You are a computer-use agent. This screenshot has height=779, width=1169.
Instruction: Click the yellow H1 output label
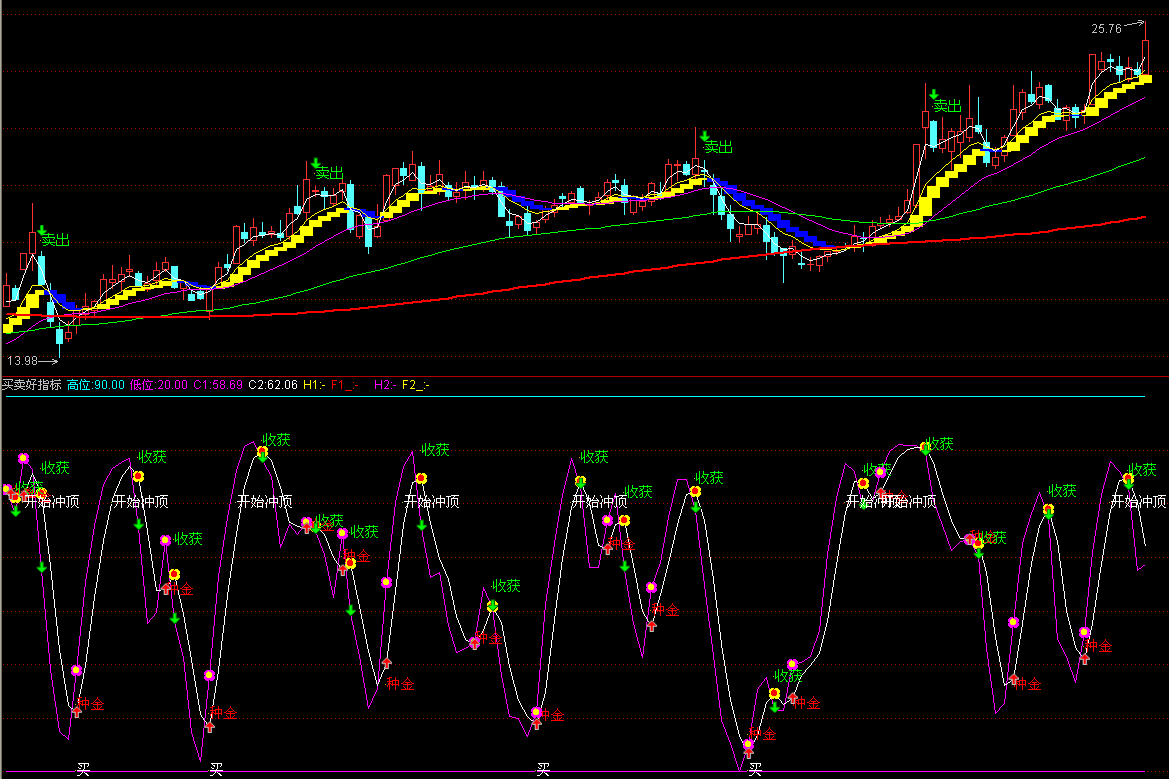tap(313, 384)
